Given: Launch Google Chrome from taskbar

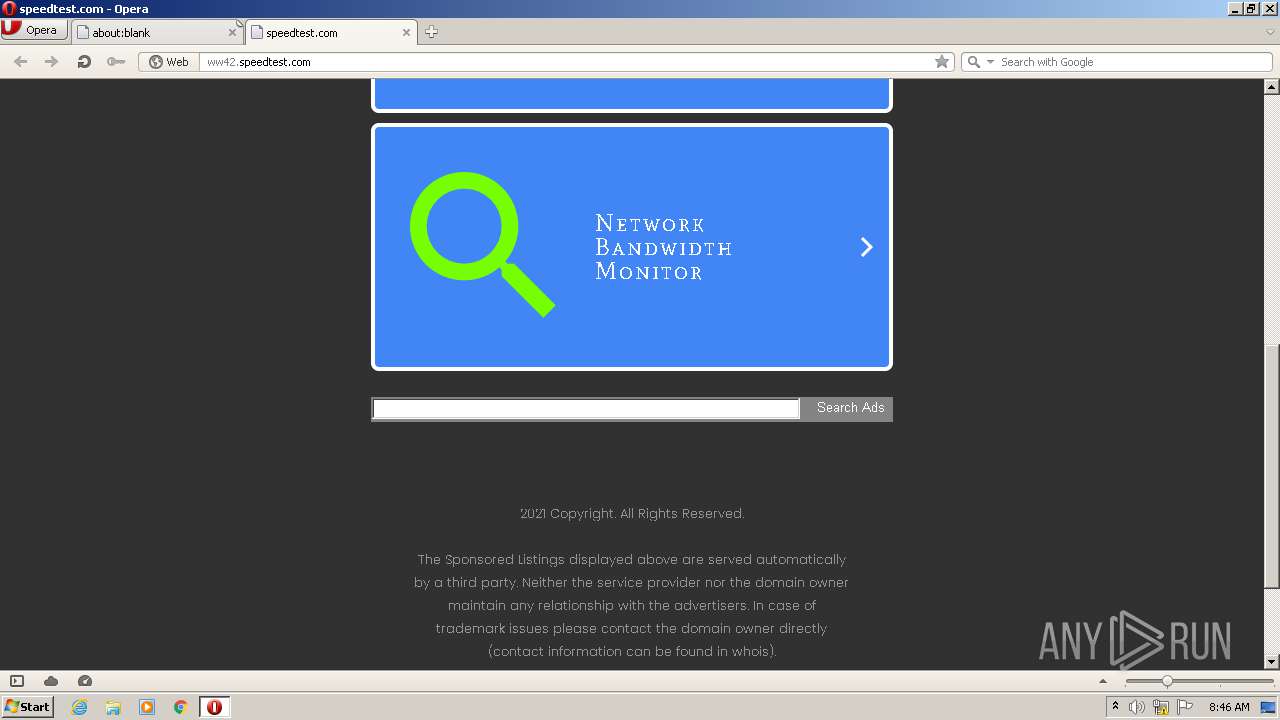Looking at the screenshot, I should pyautogui.click(x=181, y=707).
